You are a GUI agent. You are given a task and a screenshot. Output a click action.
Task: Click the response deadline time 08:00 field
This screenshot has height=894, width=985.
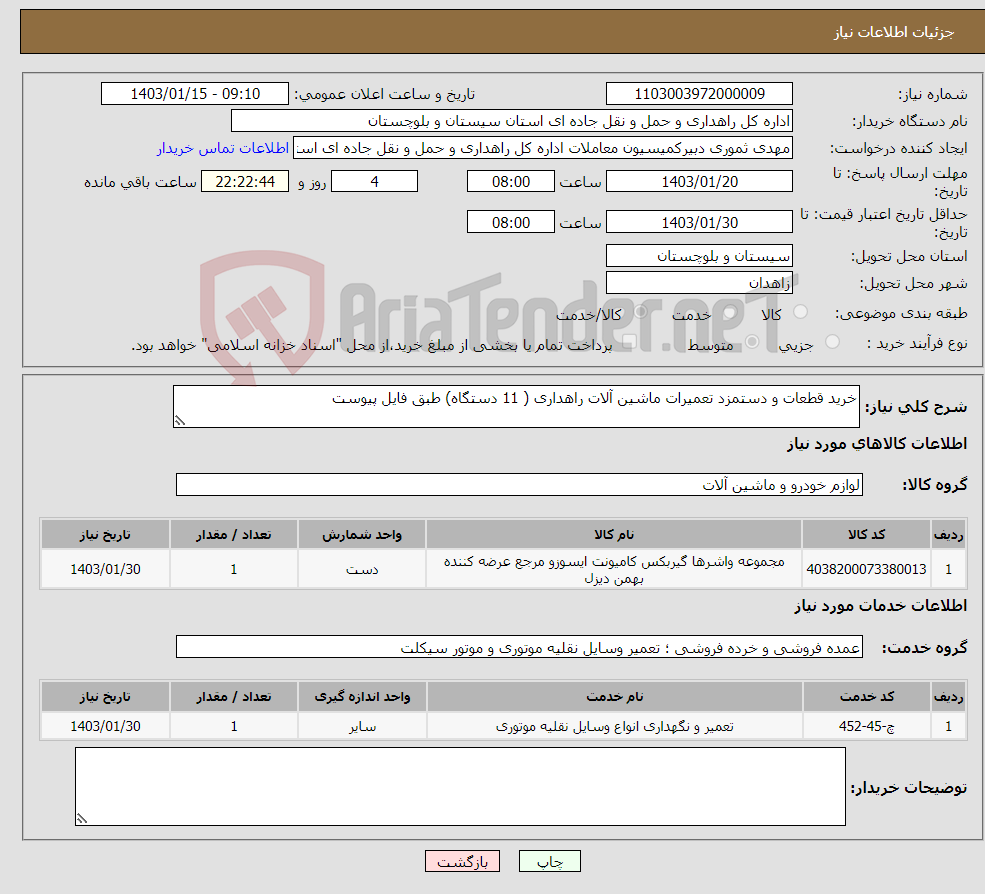pyautogui.click(x=511, y=182)
